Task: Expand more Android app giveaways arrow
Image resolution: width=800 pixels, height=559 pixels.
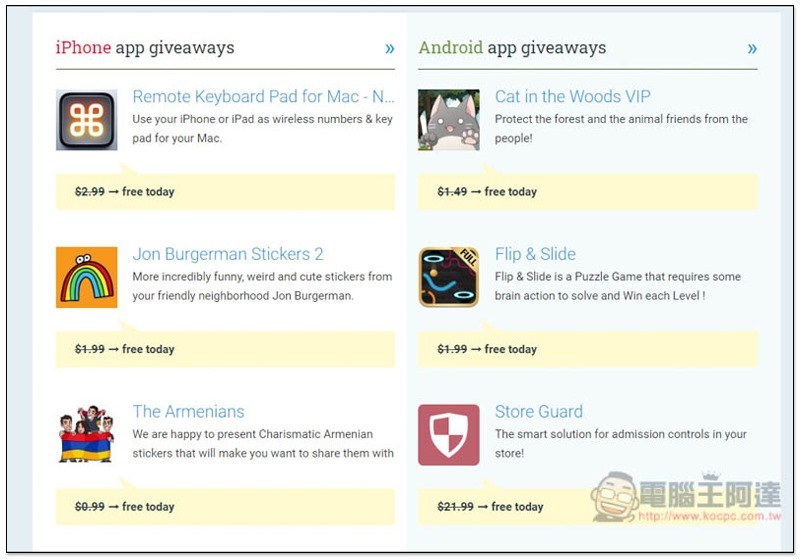Action: tap(752, 48)
